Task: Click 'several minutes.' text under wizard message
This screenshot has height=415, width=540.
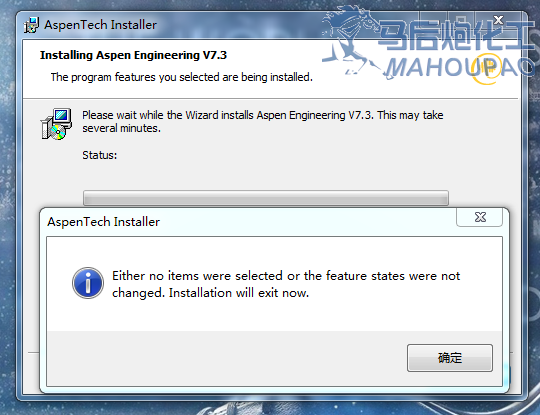Action: point(121,128)
